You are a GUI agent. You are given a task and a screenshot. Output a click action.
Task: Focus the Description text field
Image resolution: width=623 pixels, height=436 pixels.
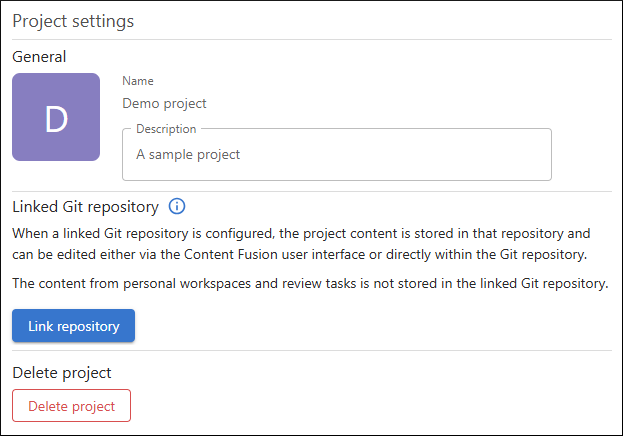coord(336,154)
